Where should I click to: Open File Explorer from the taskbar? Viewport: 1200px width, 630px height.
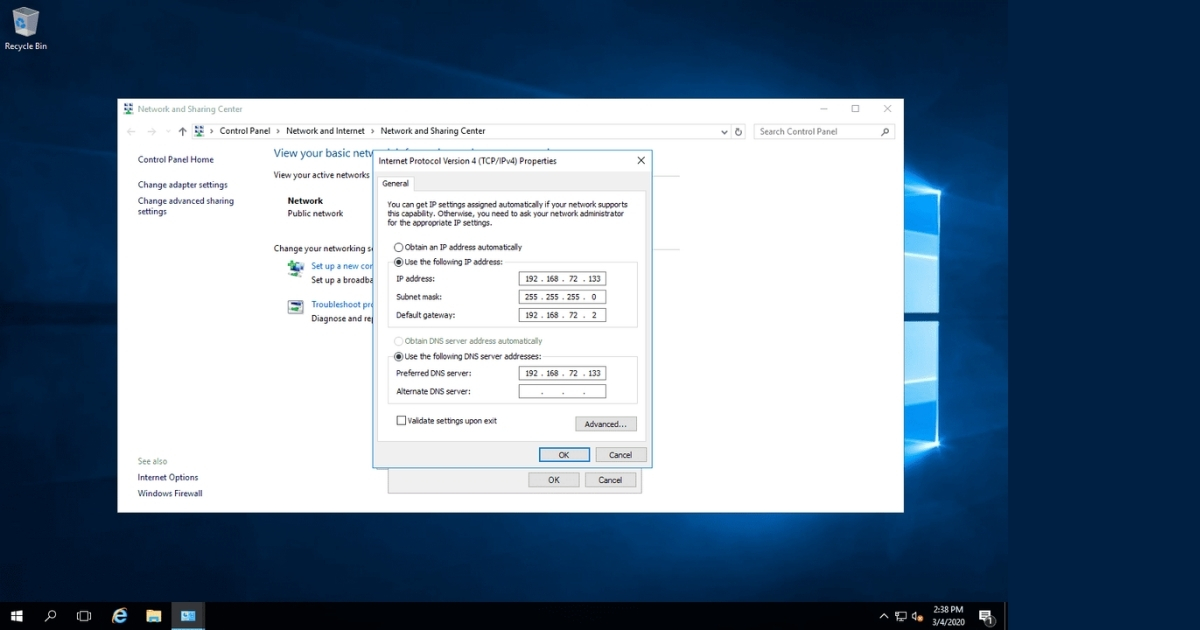pos(153,615)
